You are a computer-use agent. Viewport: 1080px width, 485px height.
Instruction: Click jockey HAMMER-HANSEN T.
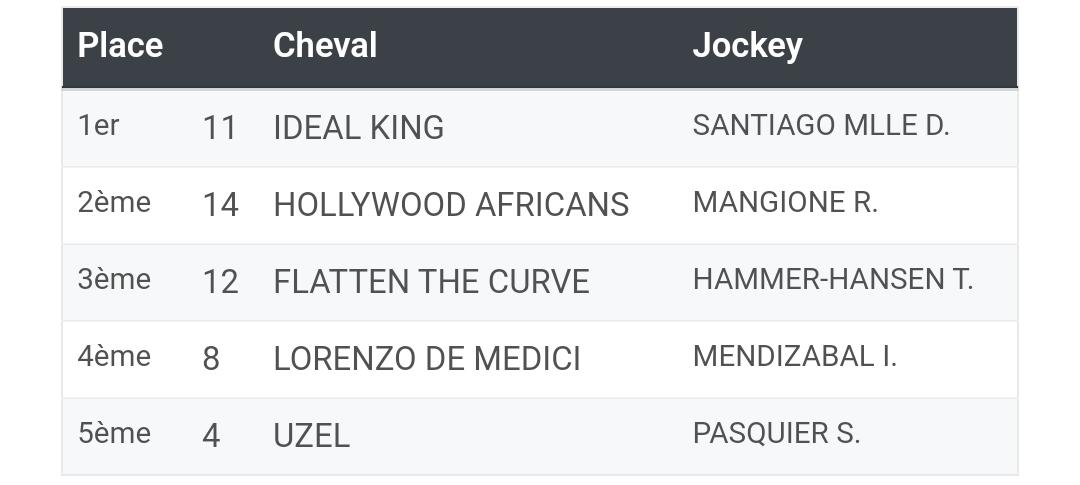tap(833, 280)
